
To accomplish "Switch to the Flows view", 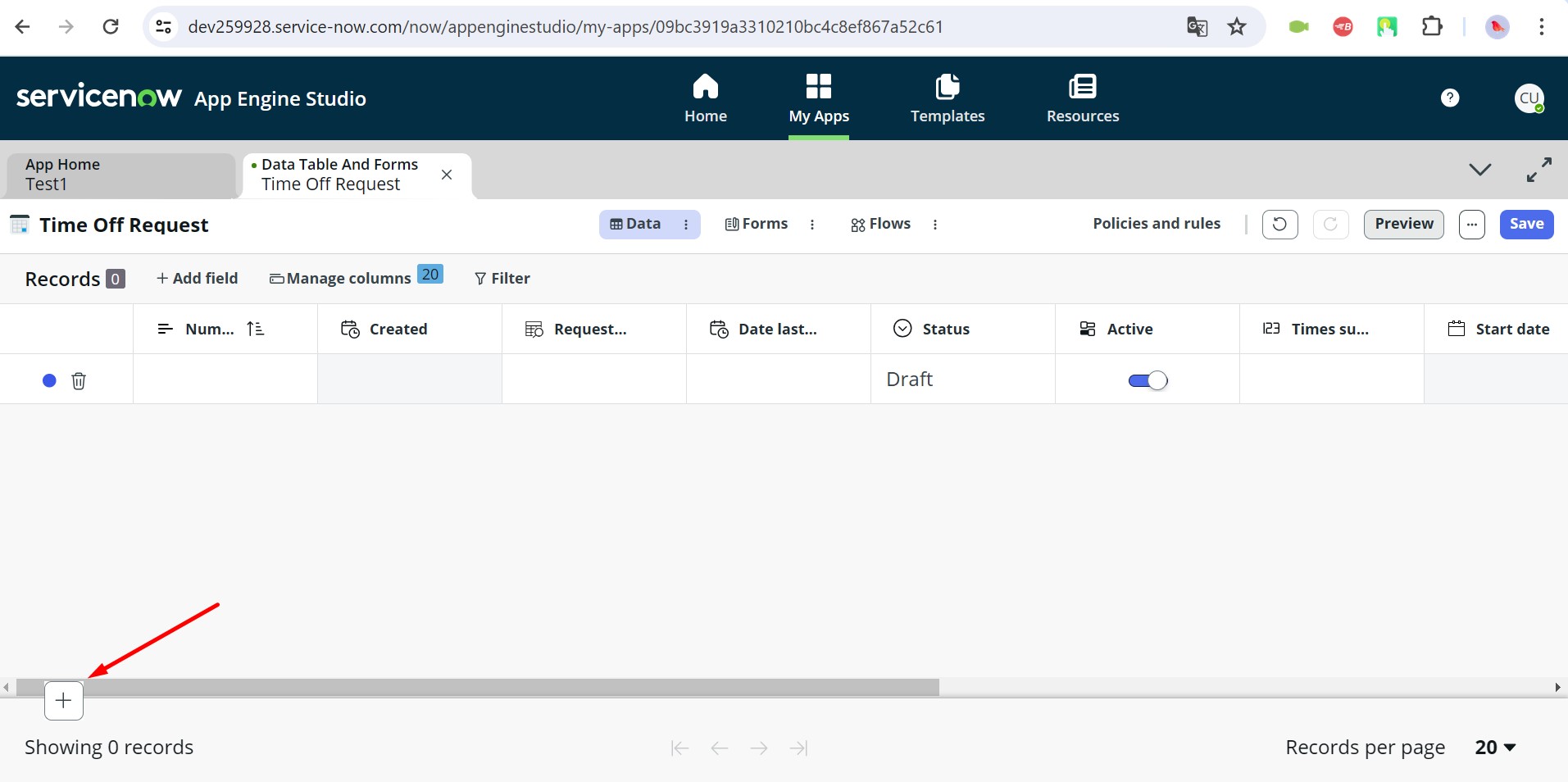I will [x=881, y=224].
